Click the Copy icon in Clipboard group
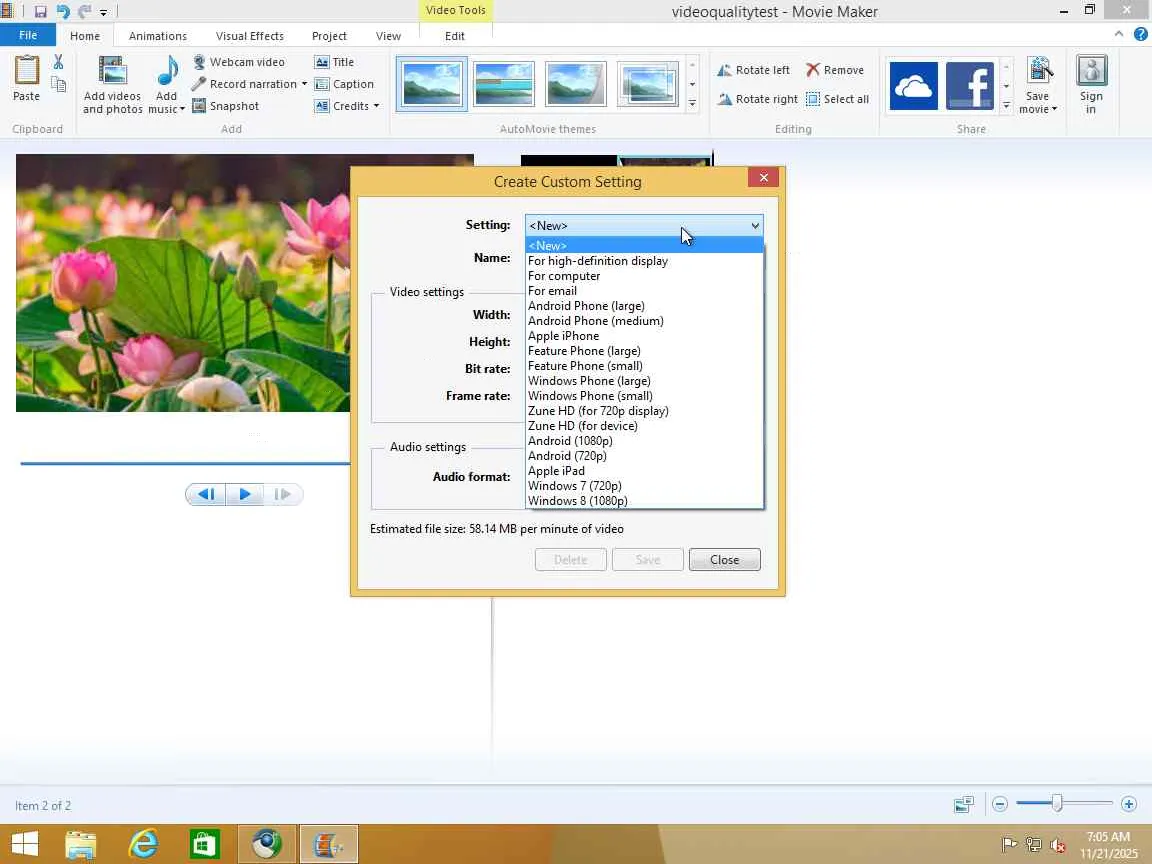Image resolution: width=1152 pixels, height=864 pixels. tap(58, 84)
